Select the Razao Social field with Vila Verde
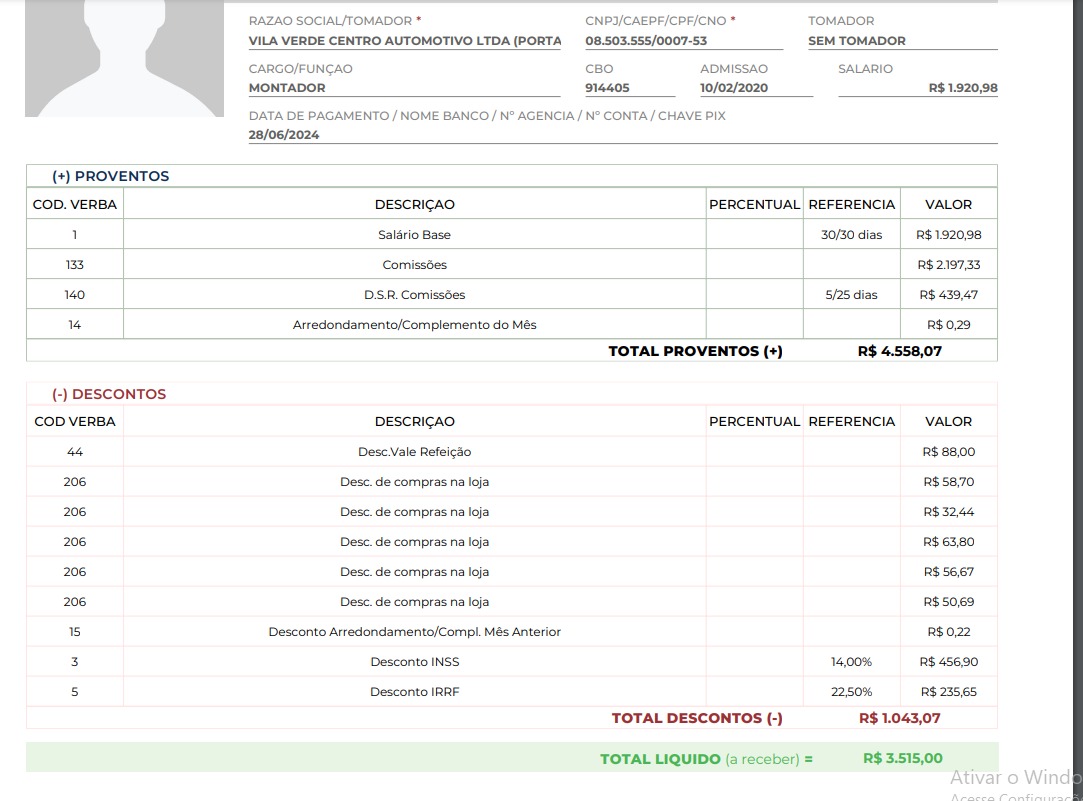Image resolution: width=1083 pixels, height=801 pixels. pyautogui.click(x=405, y=41)
